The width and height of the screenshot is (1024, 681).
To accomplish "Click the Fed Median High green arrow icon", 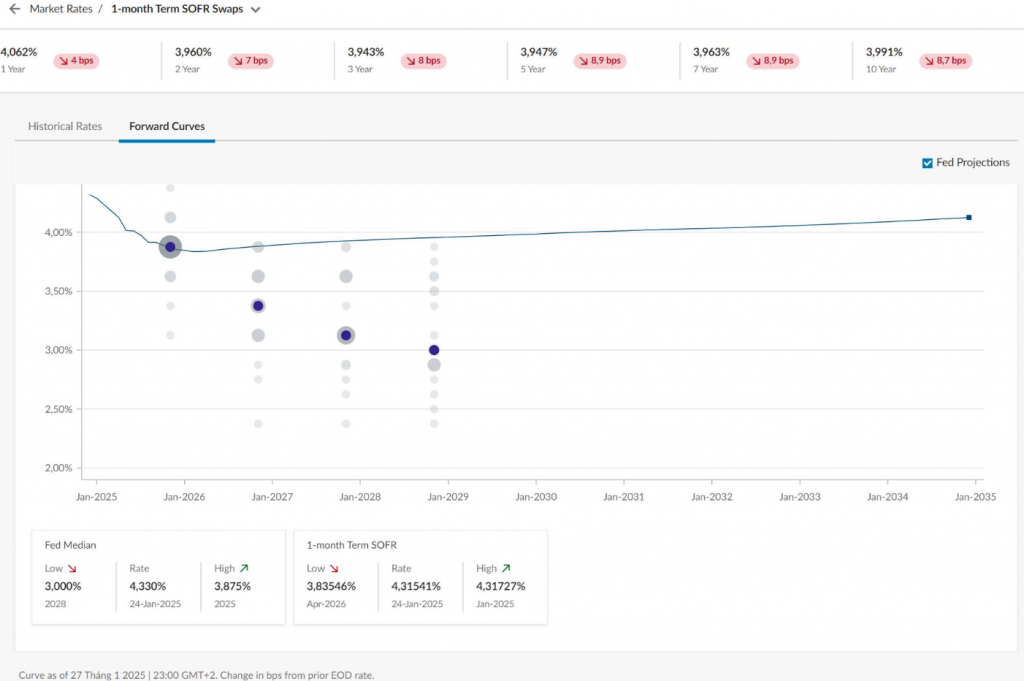I will pos(246,568).
